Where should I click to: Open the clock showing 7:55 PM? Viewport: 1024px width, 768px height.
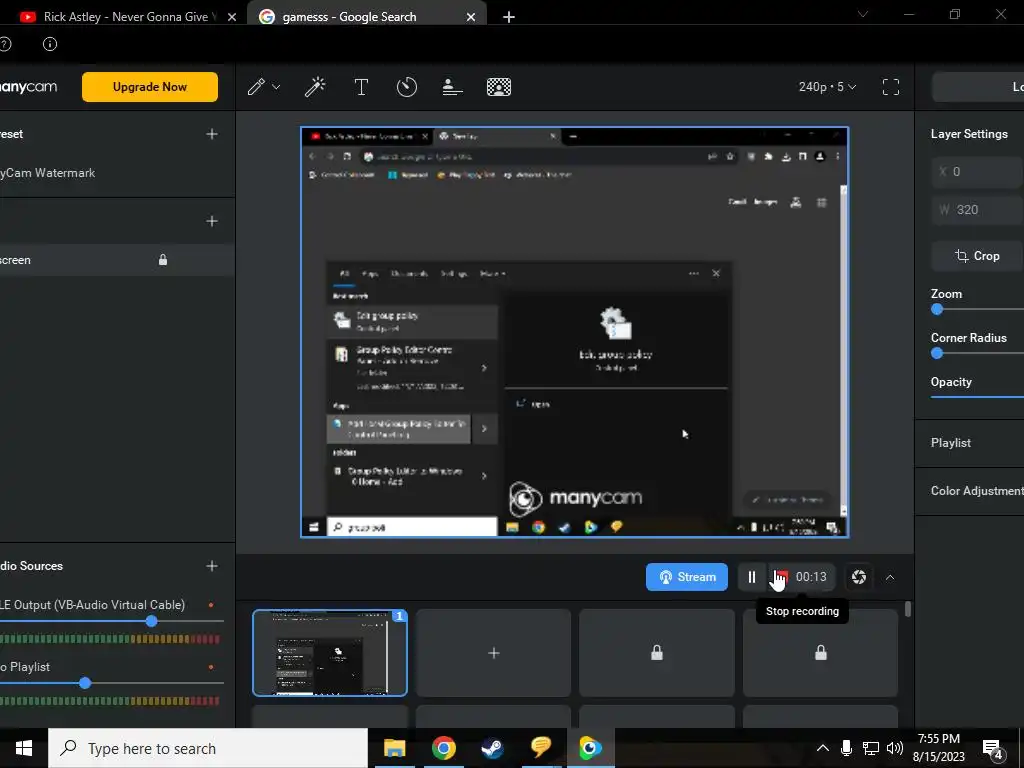pyautogui.click(x=938, y=748)
